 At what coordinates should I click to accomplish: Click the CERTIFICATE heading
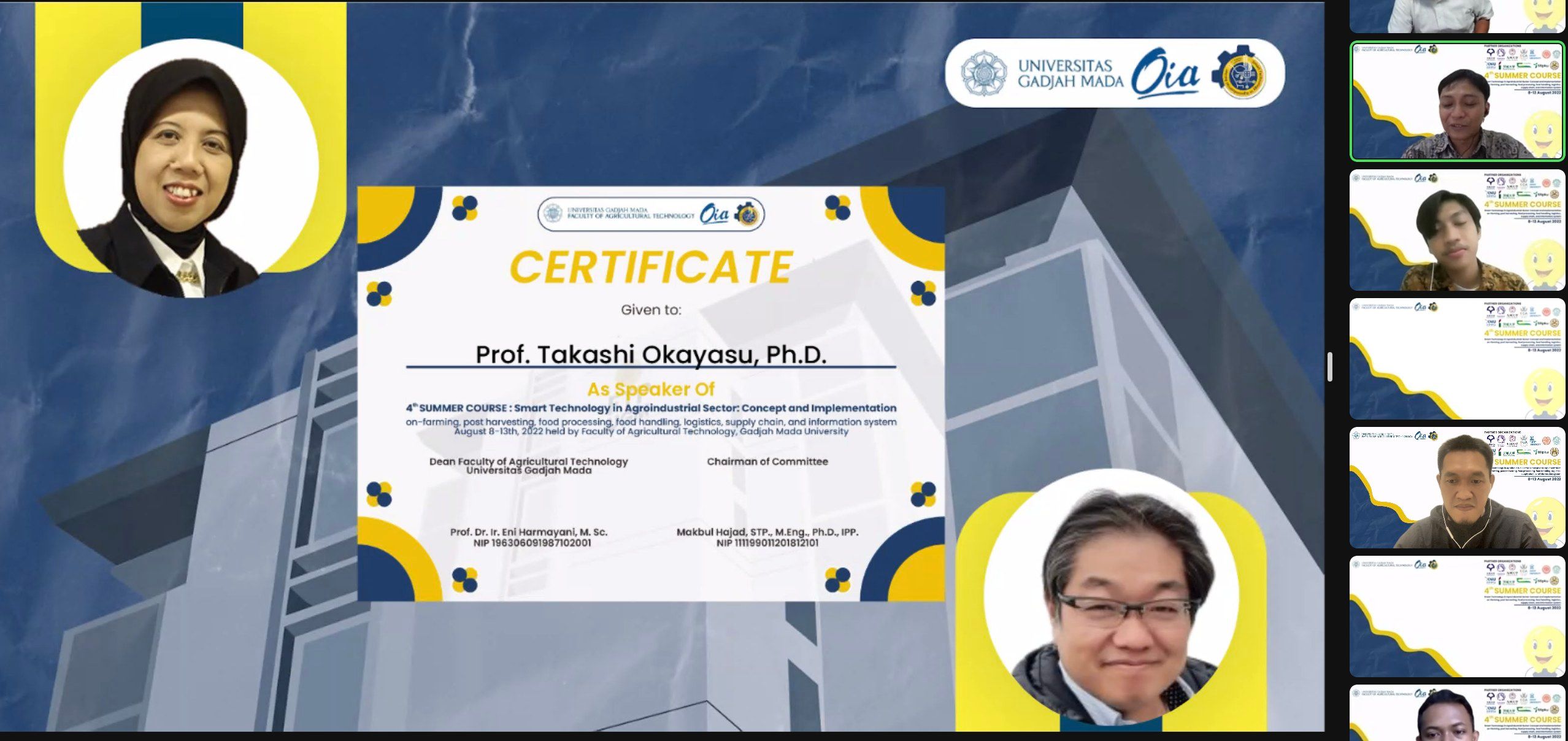(x=651, y=267)
